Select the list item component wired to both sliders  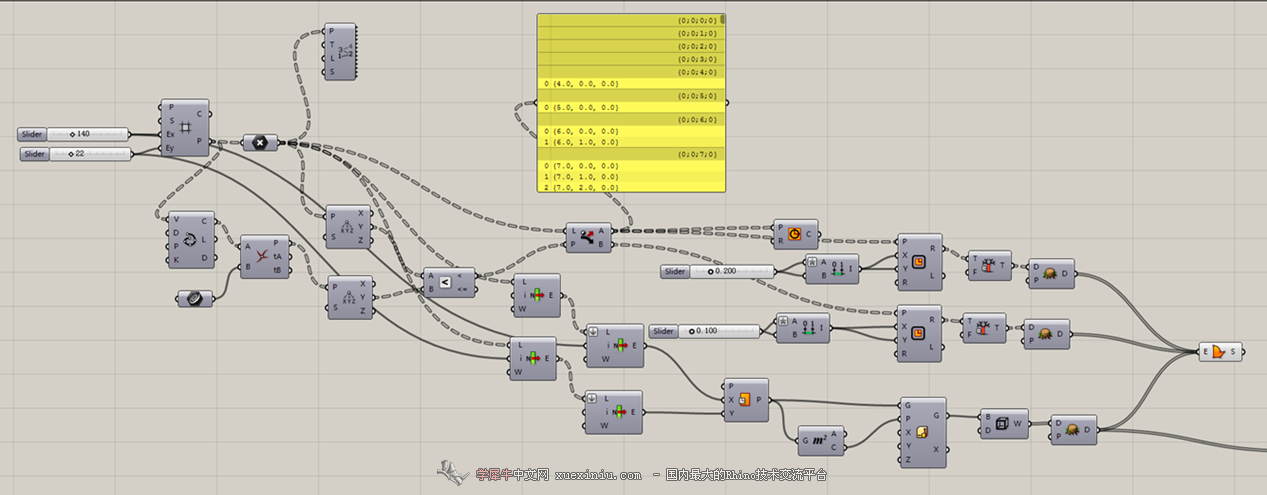[532, 358]
